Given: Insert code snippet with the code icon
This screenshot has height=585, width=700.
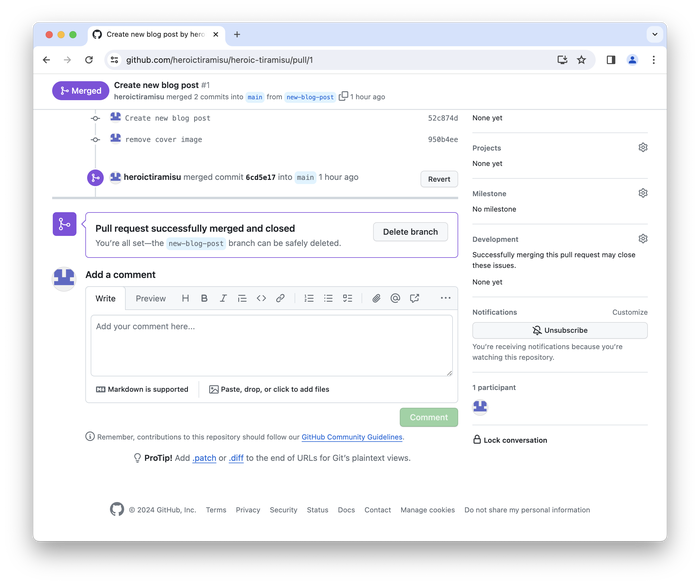Looking at the screenshot, I should pyautogui.click(x=261, y=298).
